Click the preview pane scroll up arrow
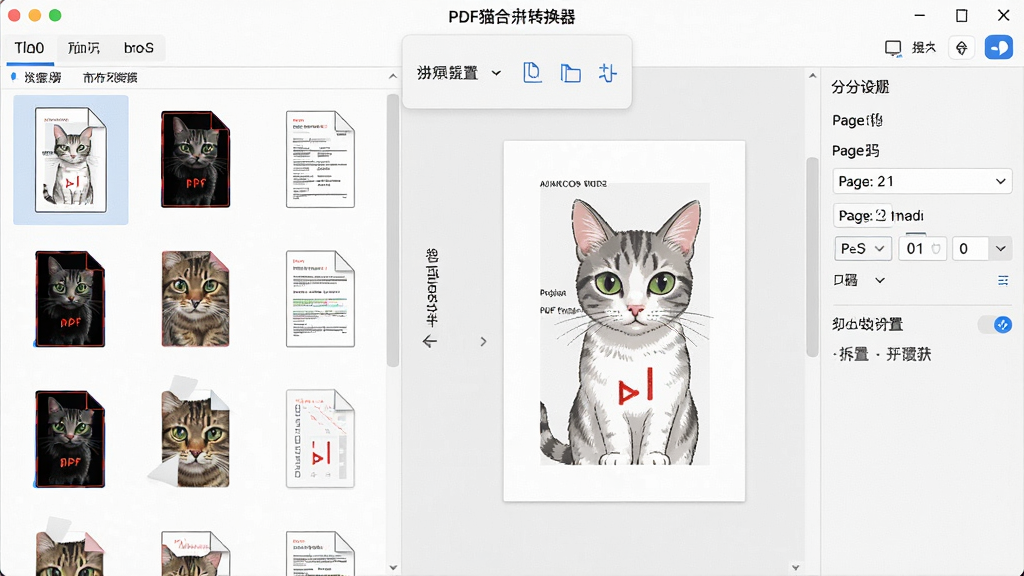This screenshot has height=576, width=1024. click(812, 76)
